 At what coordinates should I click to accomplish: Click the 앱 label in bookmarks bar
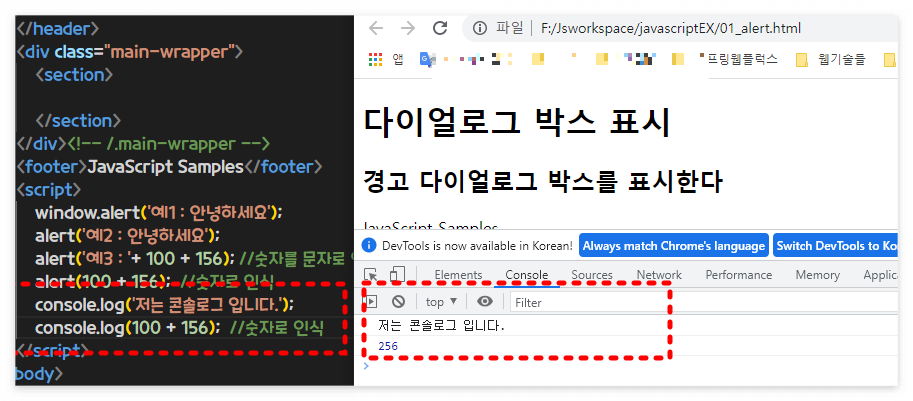(398, 59)
